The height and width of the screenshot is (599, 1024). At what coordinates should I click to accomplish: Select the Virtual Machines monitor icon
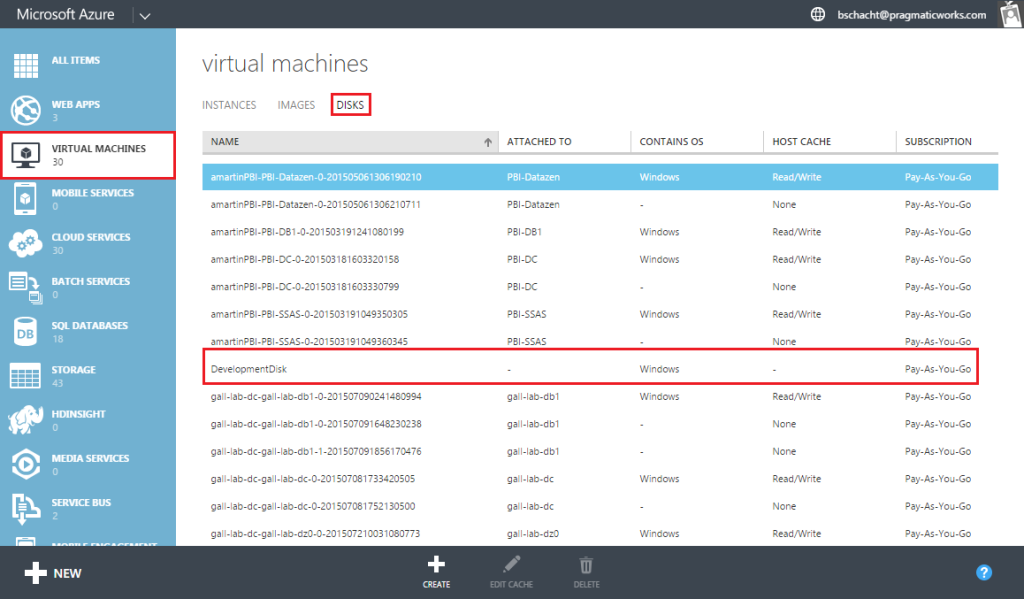pos(25,155)
